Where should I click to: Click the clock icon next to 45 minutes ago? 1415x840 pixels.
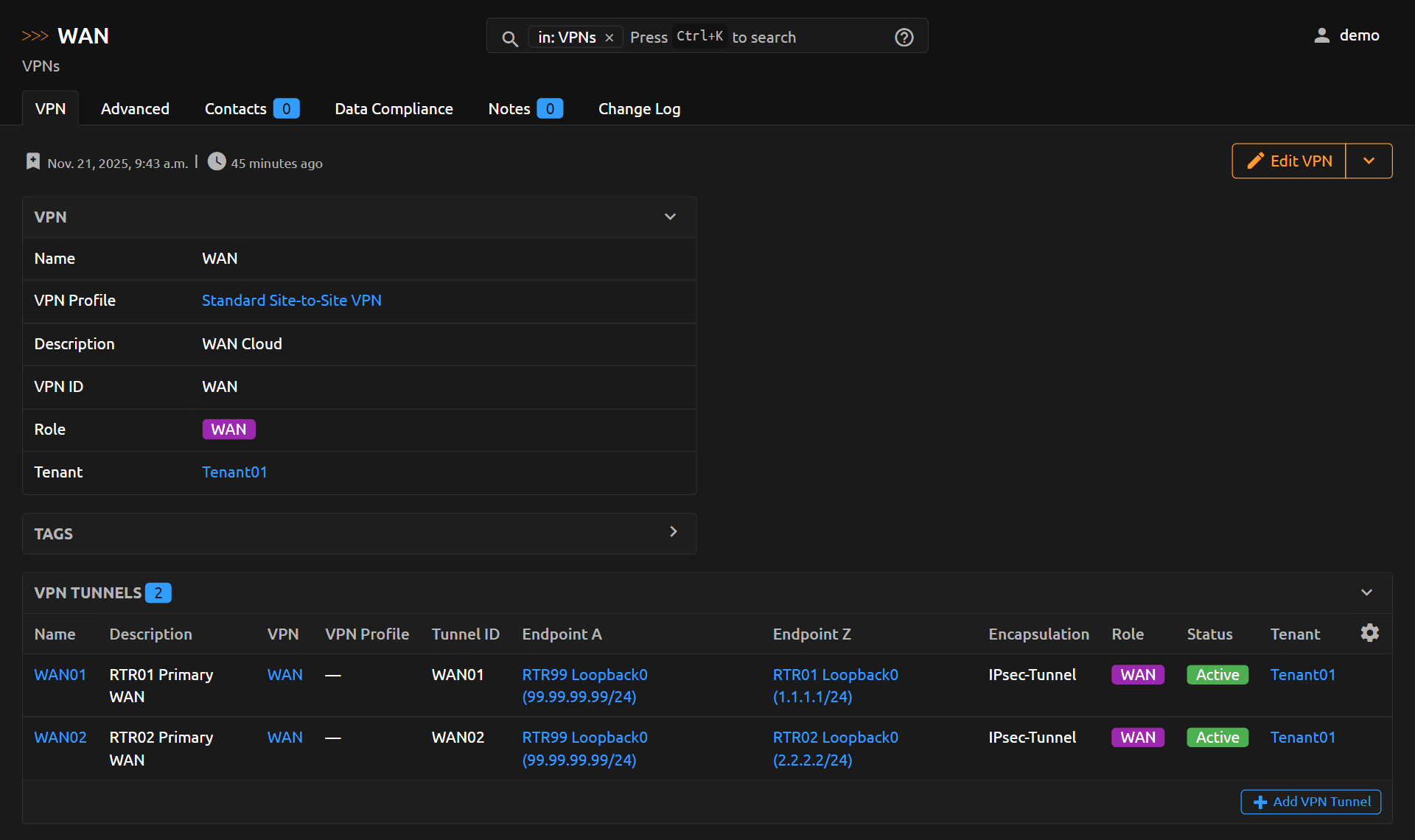pyautogui.click(x=216, y=161)
